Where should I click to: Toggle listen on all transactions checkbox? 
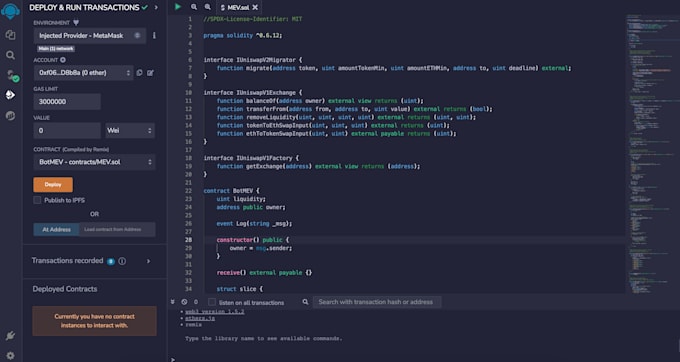[x=212, y=302]
